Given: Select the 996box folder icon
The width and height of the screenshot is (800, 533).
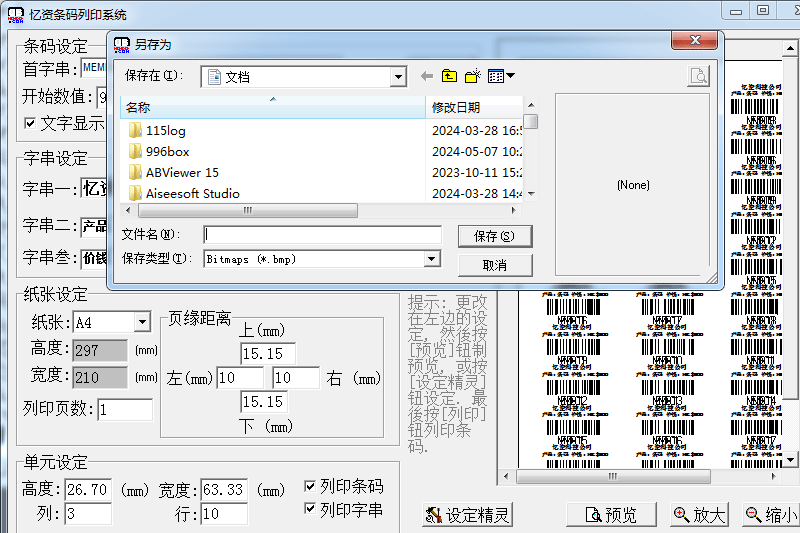Looking at the screenshot, I should pos(135,151).
